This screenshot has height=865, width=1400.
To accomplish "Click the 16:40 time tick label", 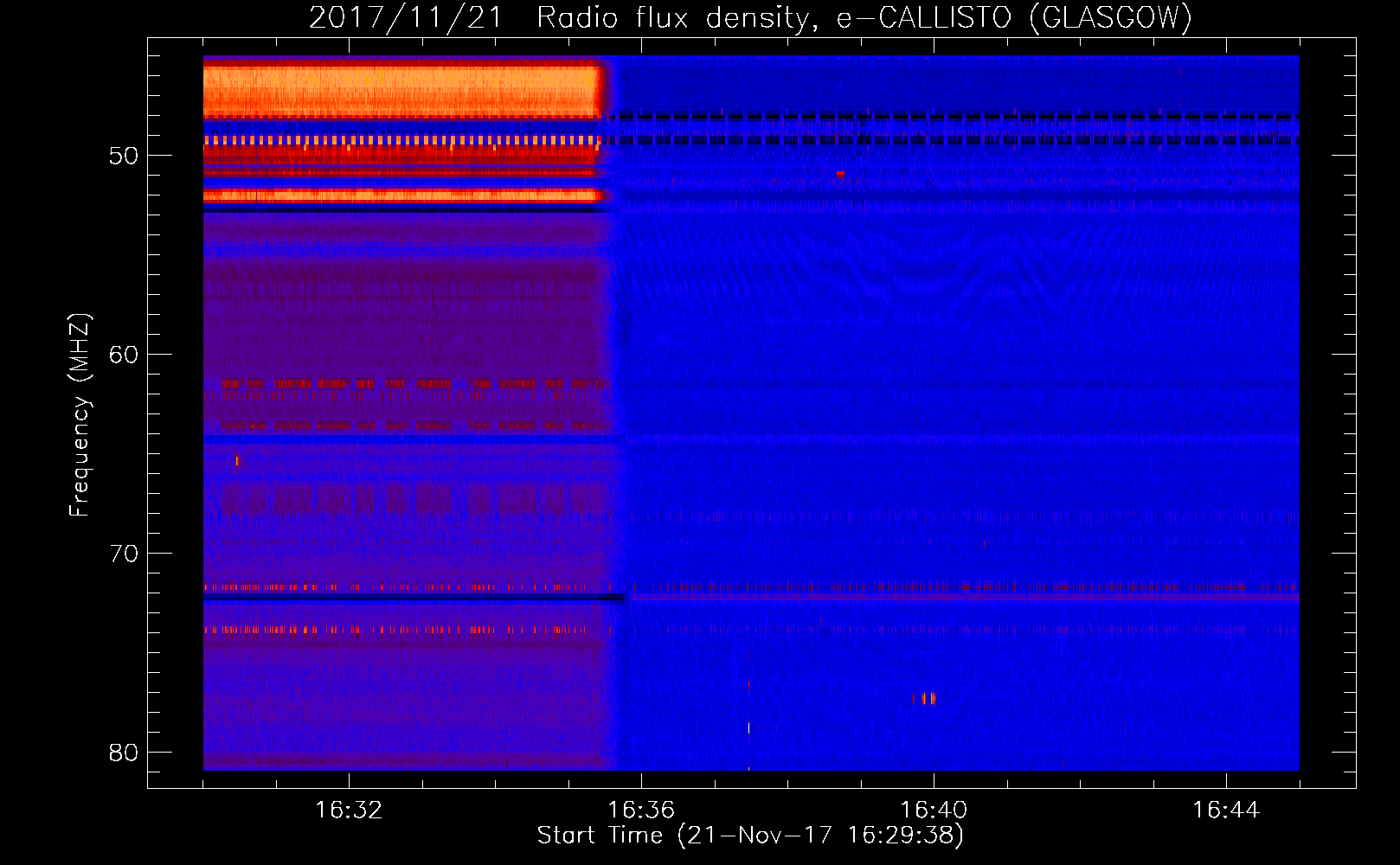I will pos(934,811).
